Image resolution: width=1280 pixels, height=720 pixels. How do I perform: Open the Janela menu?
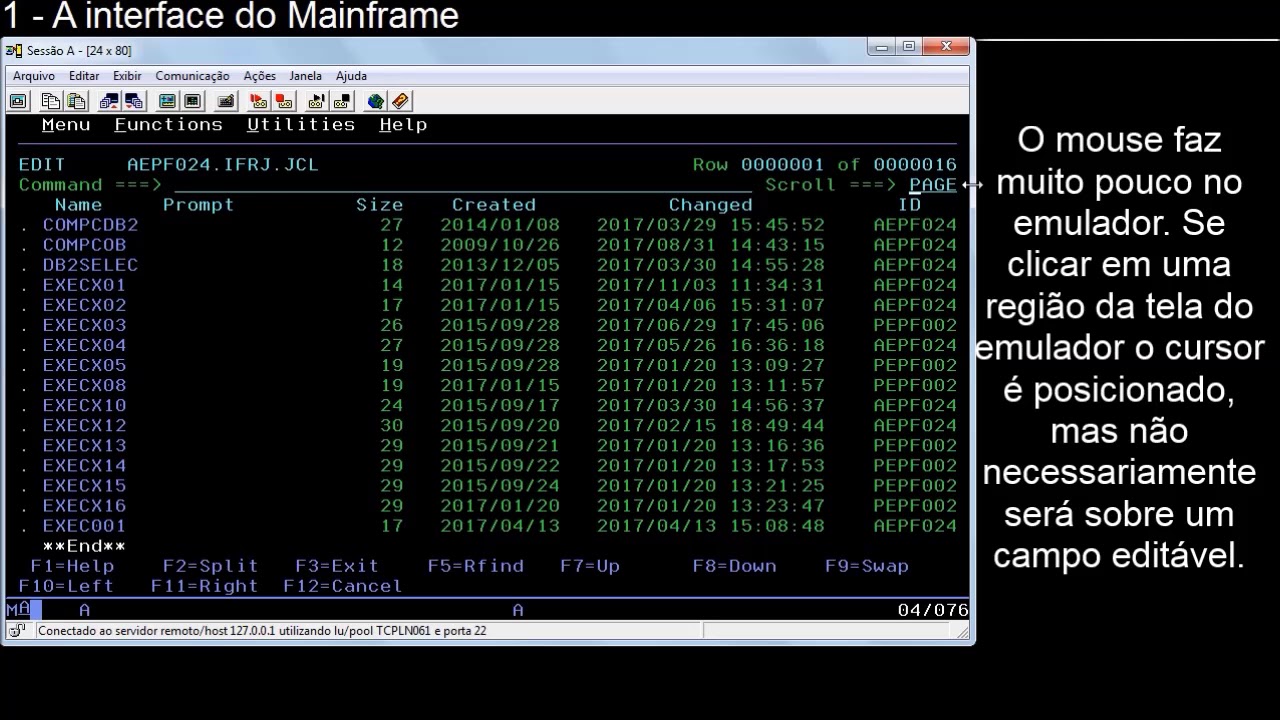[x=306, y=76]
